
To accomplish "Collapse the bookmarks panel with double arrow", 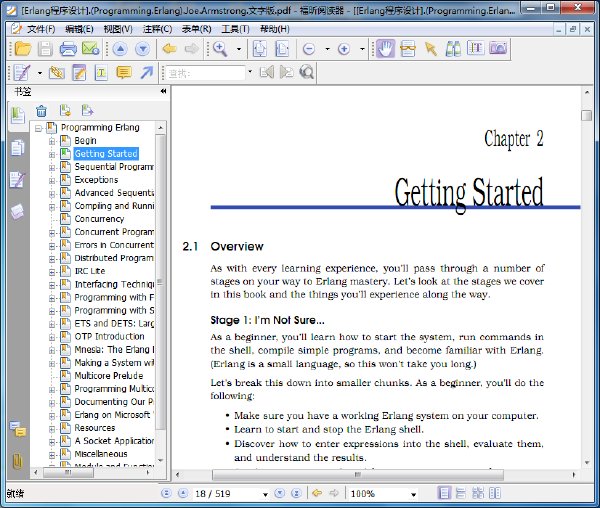I will click(x=163, y=91).
